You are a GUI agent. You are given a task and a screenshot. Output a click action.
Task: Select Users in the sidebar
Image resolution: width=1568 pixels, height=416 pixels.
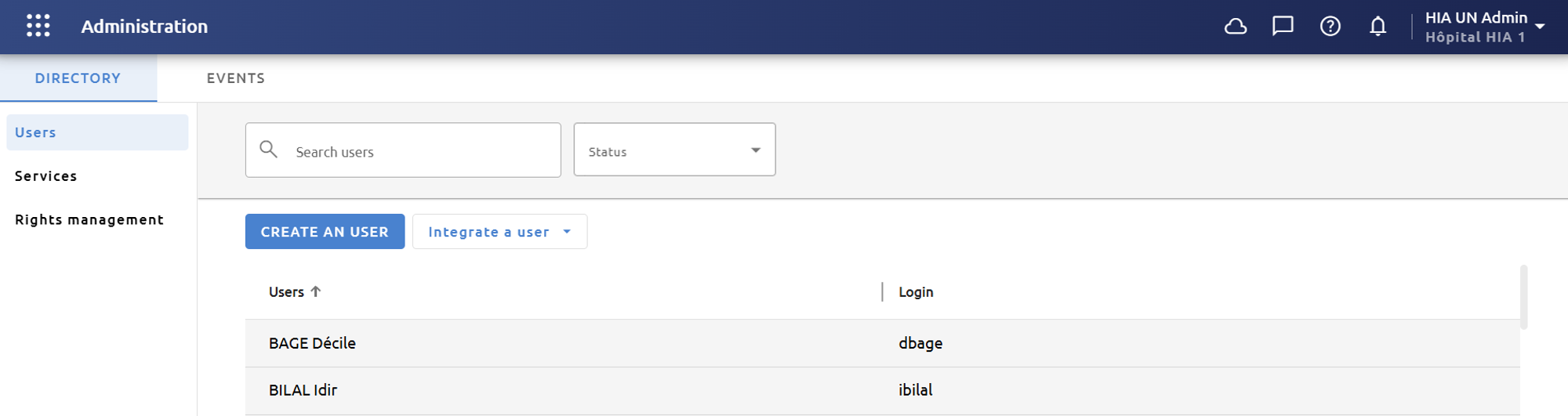pyautogui.click(x=97, y=132)
